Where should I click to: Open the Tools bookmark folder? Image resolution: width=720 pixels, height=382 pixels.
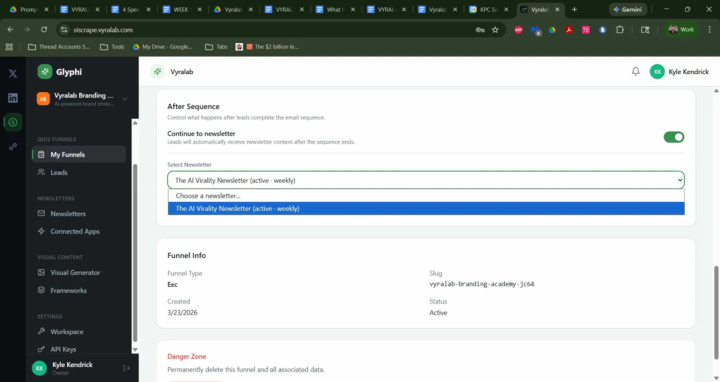[112, 47]
